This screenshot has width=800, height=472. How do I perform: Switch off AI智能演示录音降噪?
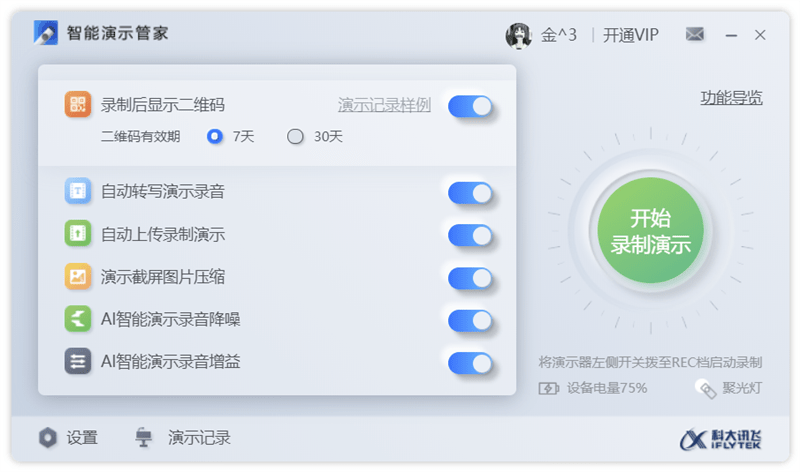pyautogui.click(x=470, y=321)
